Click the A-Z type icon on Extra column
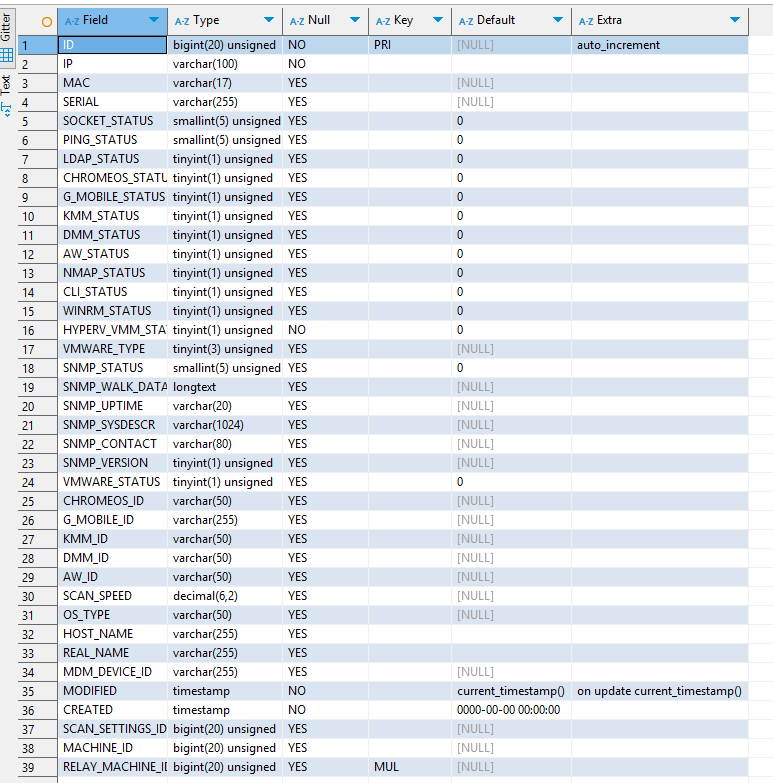 click(x=586, y=21)
